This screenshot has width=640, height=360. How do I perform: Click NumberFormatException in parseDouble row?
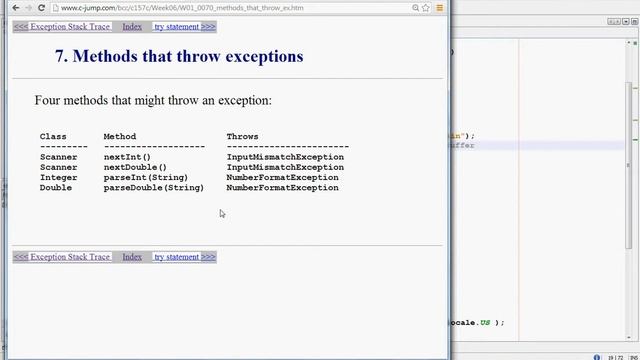click(282, 188)
